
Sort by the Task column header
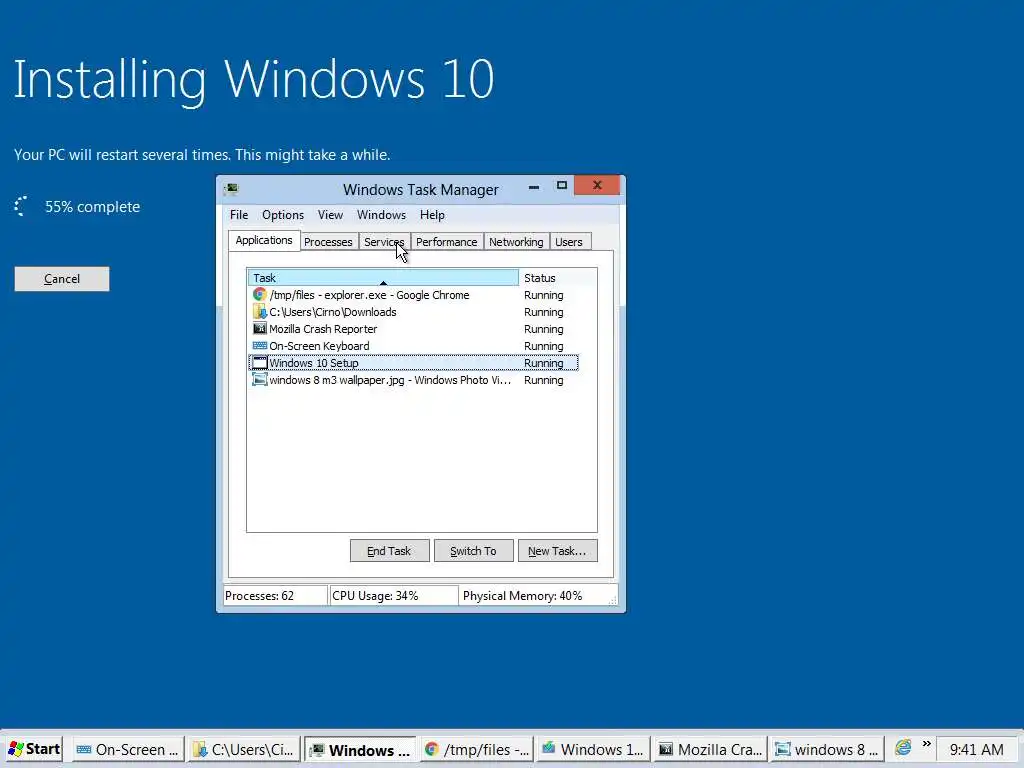point(383,278)
